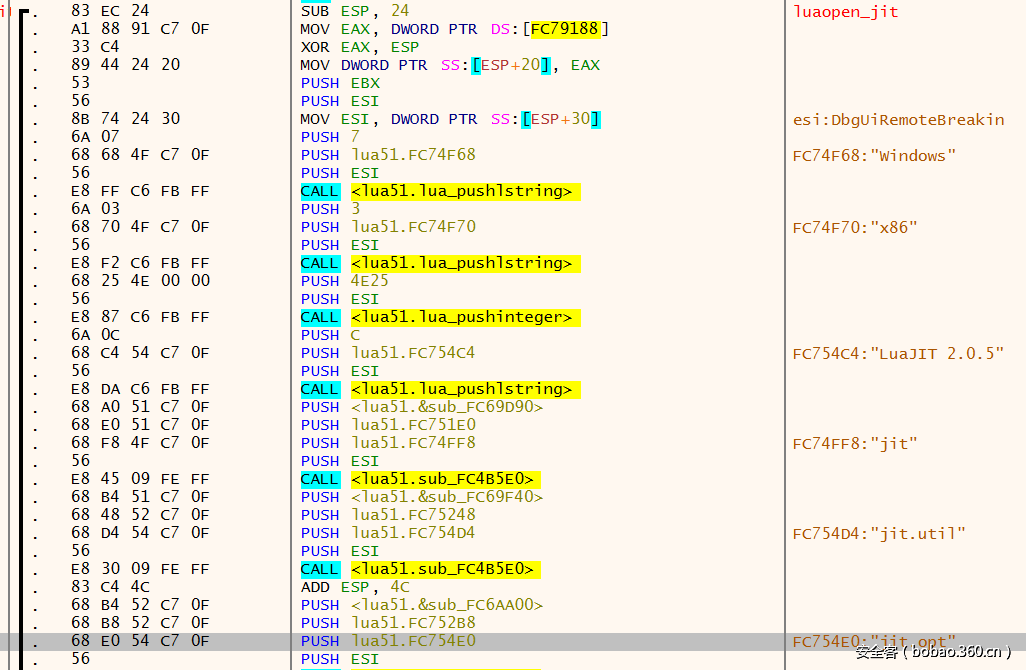This screenshot has height=670, width=1026.
Task: Click the FC74FF8:"jit" string comment
Action: click(x=855, y=443)
